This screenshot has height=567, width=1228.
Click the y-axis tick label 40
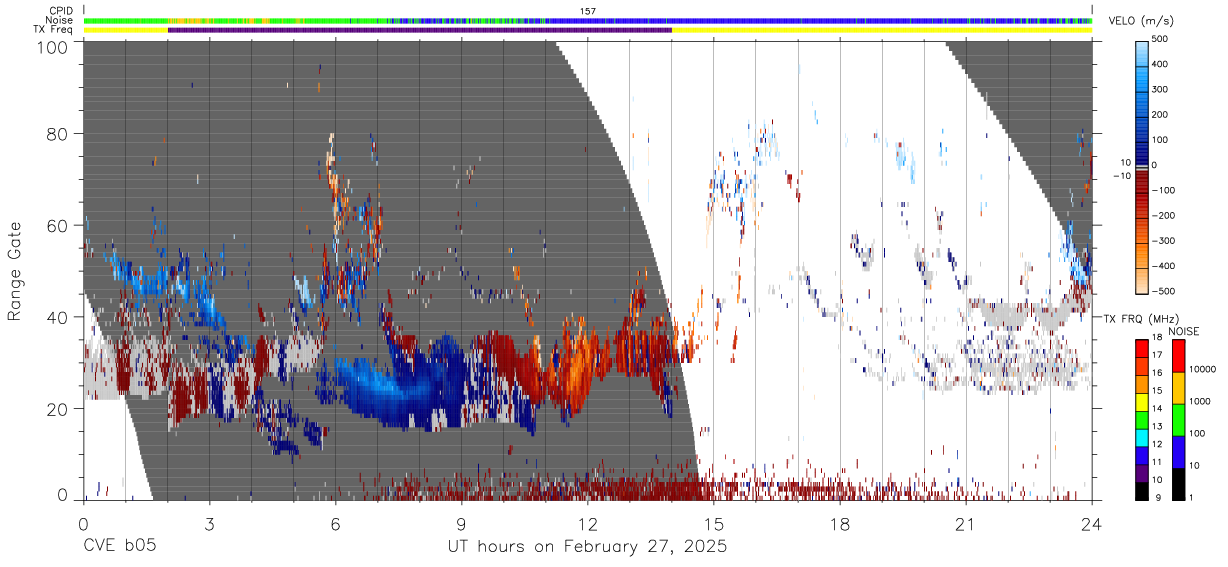[x=57, y=317]
